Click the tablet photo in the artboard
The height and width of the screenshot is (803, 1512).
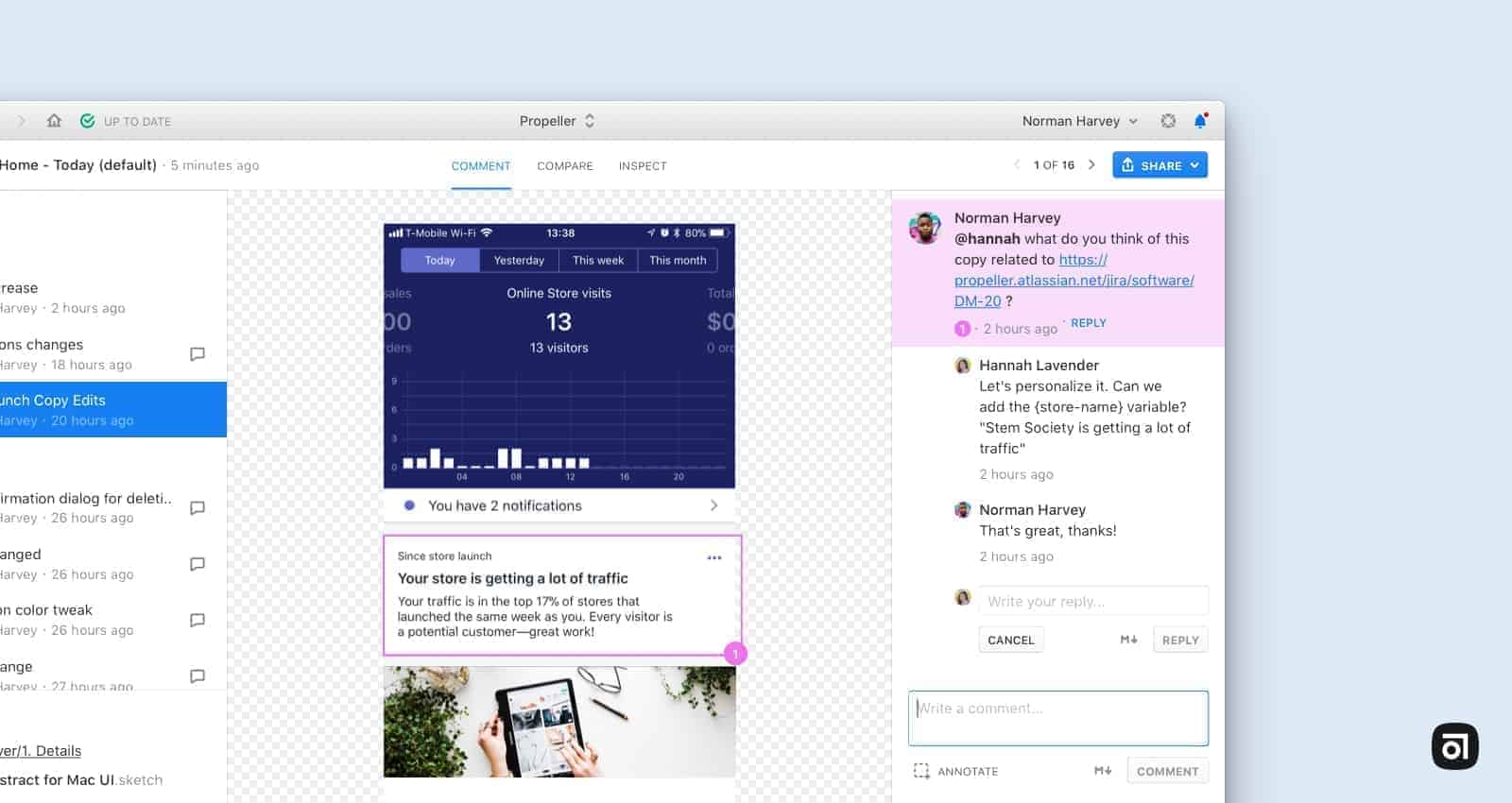[x=559, y=722]
